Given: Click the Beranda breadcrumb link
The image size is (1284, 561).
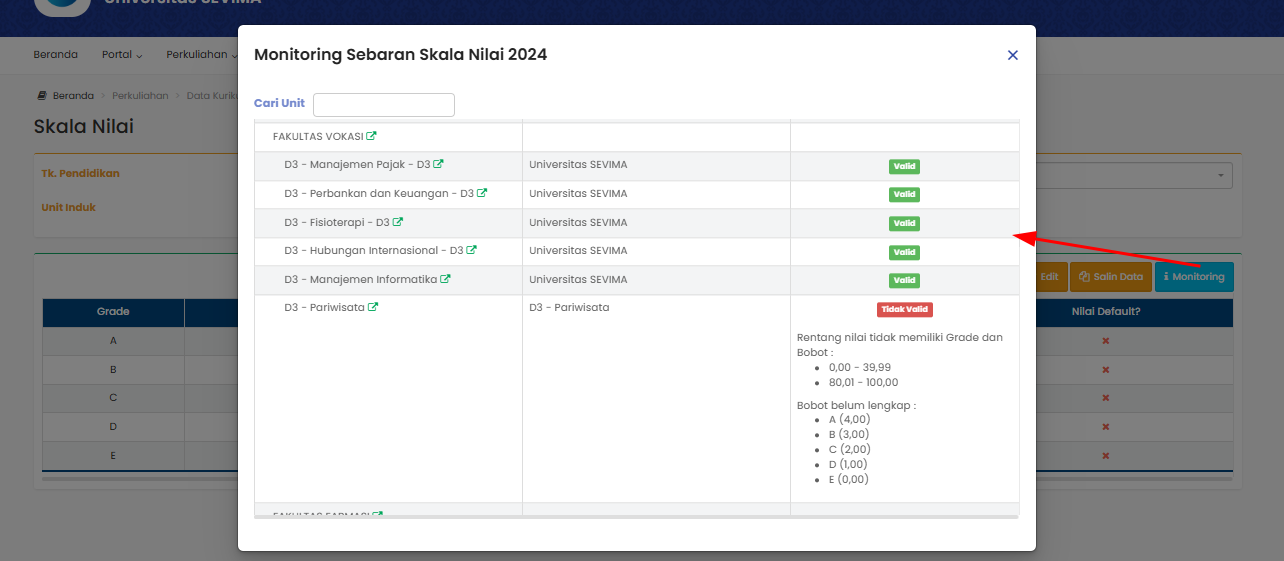Looking at the screenshot, I should click(x=72, y=96).
